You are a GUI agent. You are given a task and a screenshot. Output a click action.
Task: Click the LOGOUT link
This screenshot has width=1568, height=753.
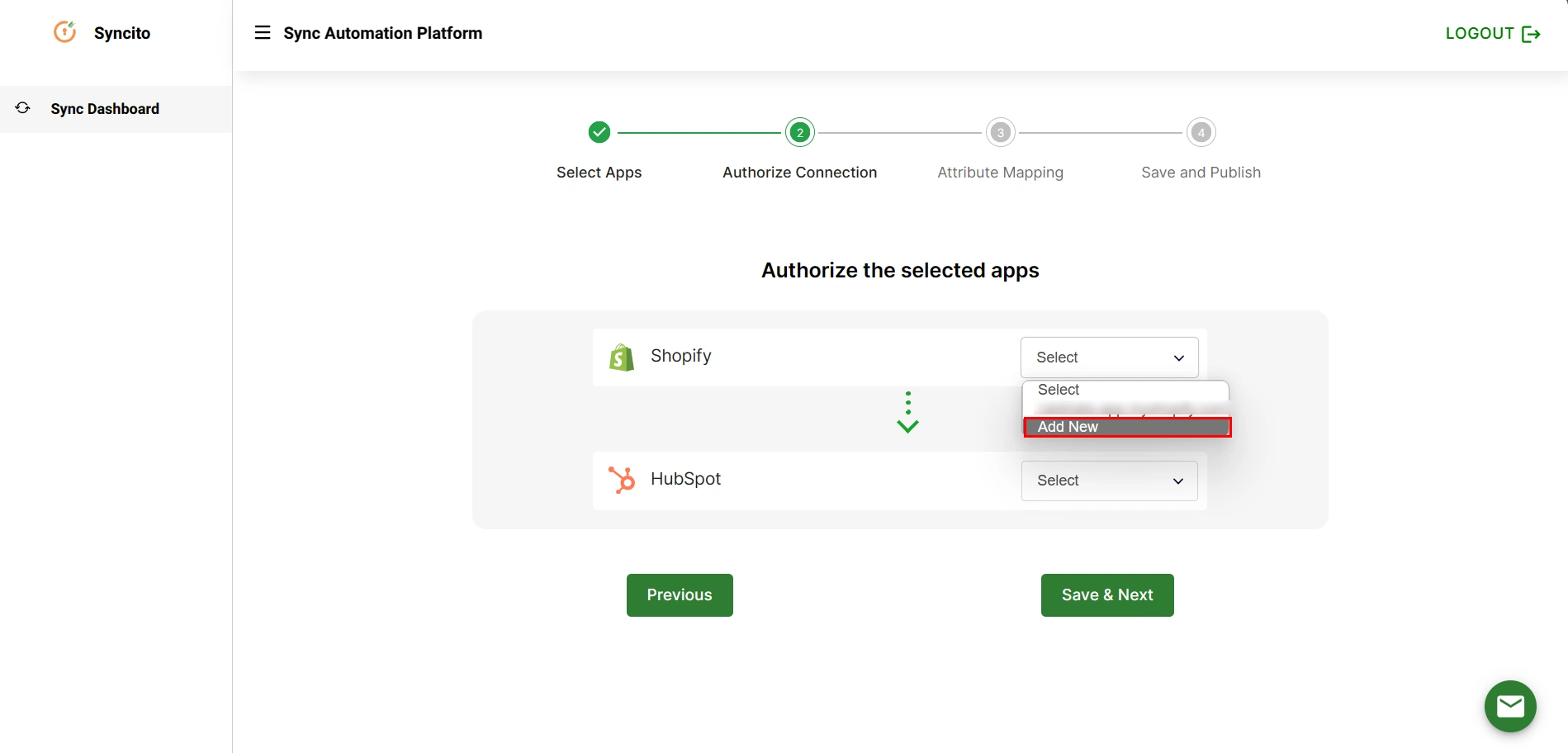pyautogui.click(x=1479, y=33)
